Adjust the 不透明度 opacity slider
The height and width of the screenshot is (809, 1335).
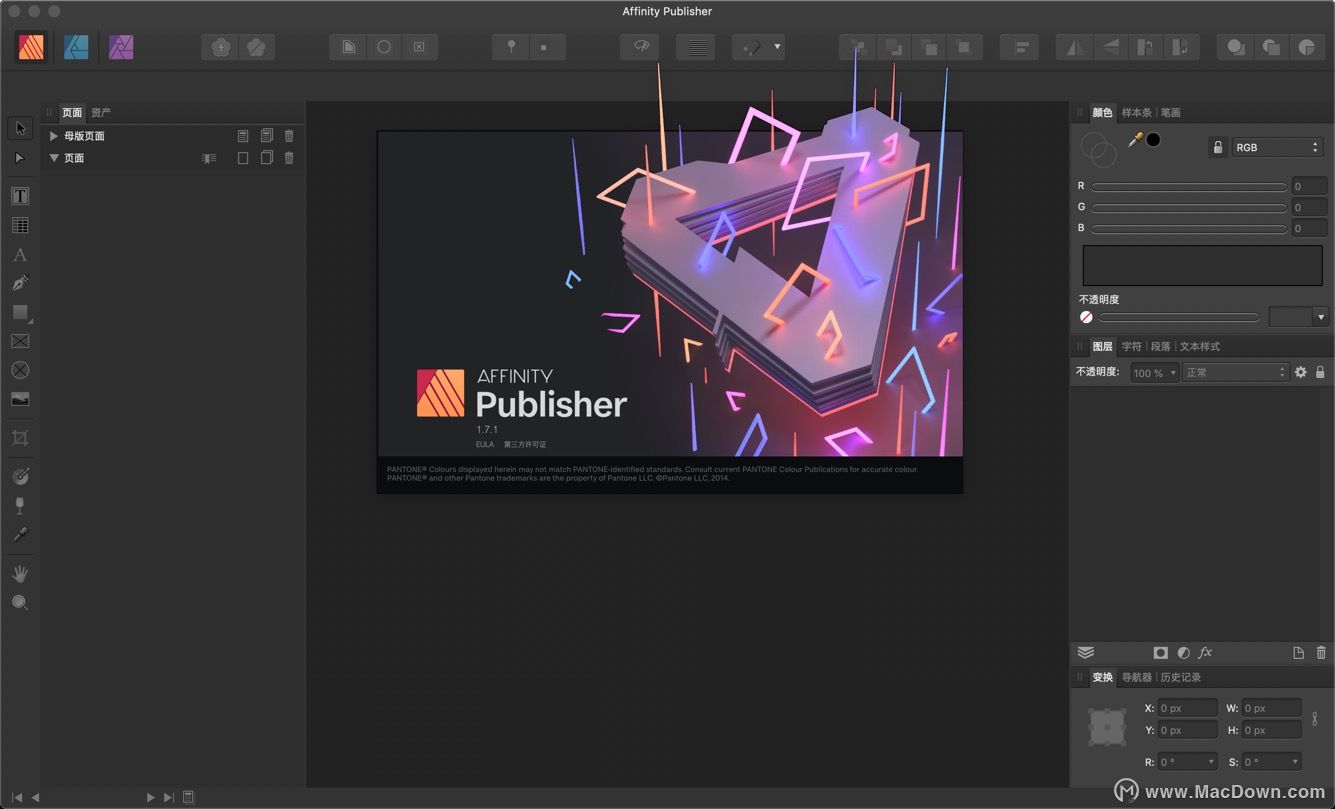pyautogui.click(x=1179, y=317)
